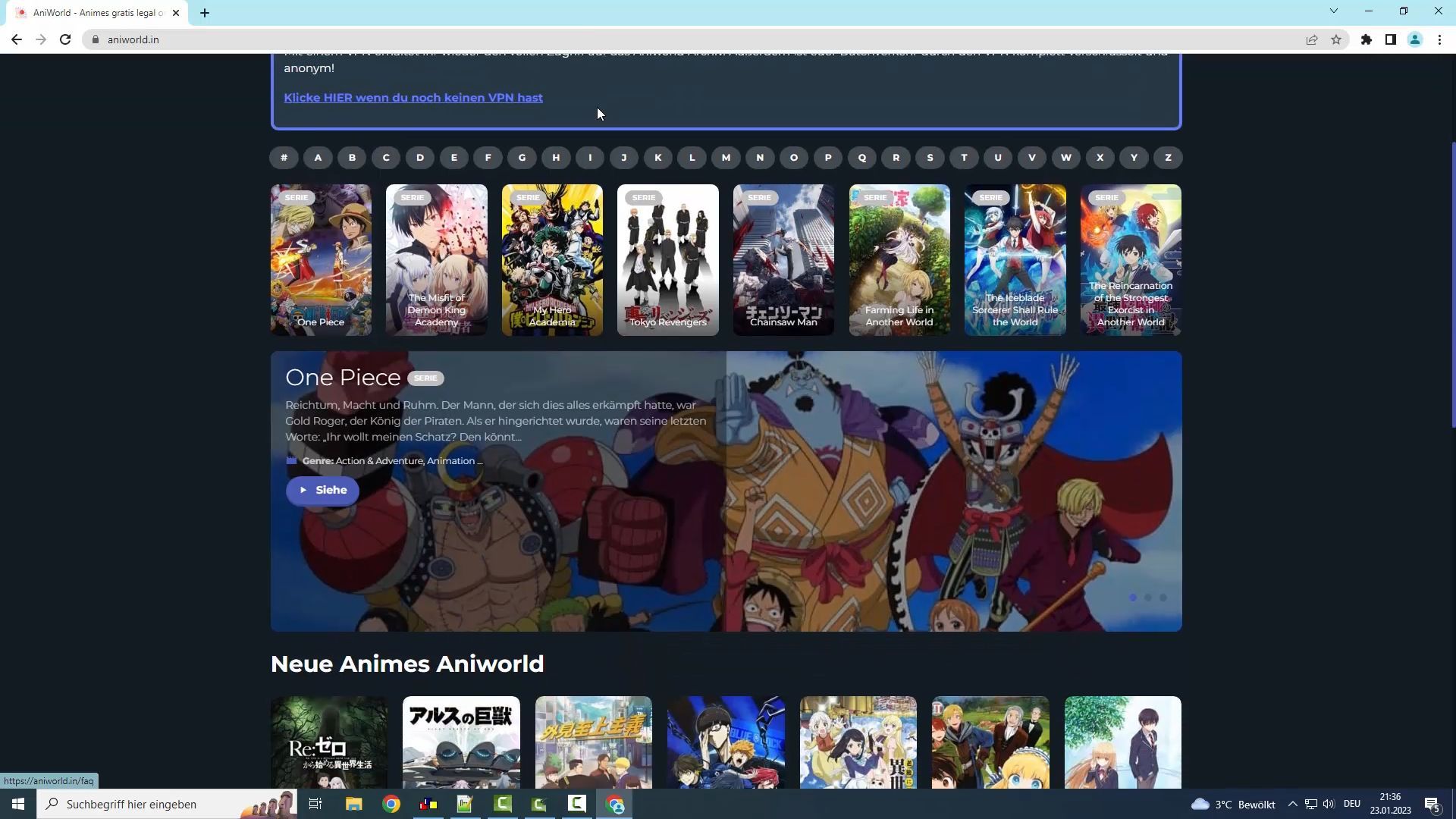
Task: Go back using the browser back arrow
Action: coord(17,39)
